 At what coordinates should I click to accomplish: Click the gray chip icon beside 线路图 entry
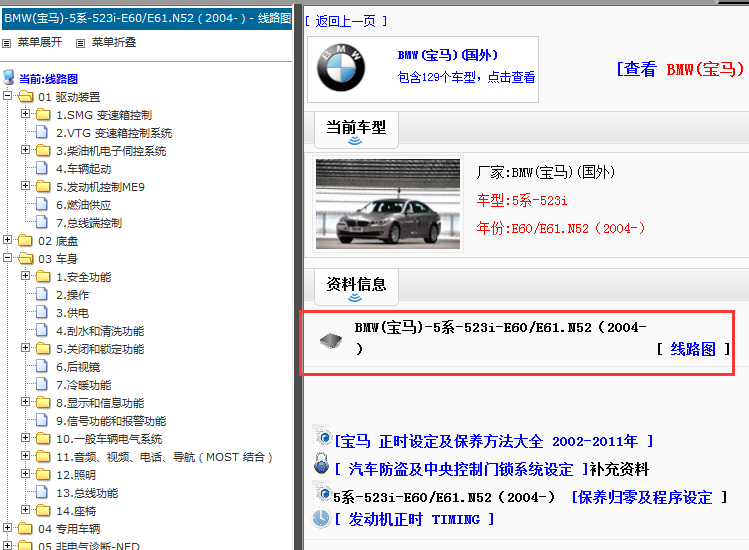(x=331, y=341)
